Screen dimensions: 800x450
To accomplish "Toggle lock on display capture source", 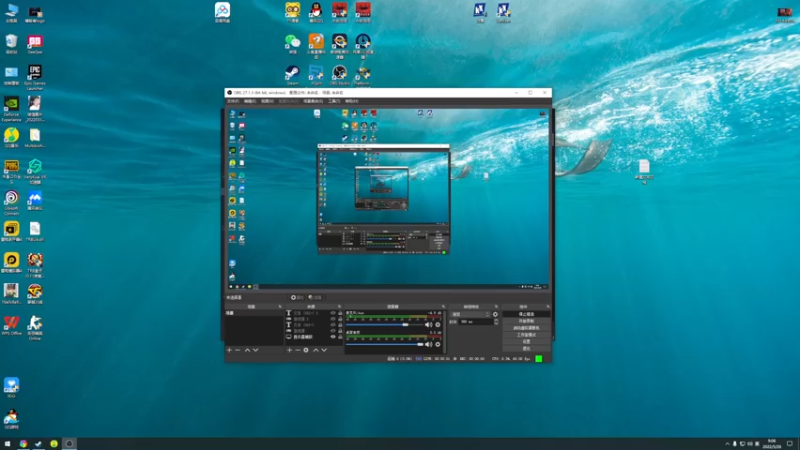I will point(340,337).
